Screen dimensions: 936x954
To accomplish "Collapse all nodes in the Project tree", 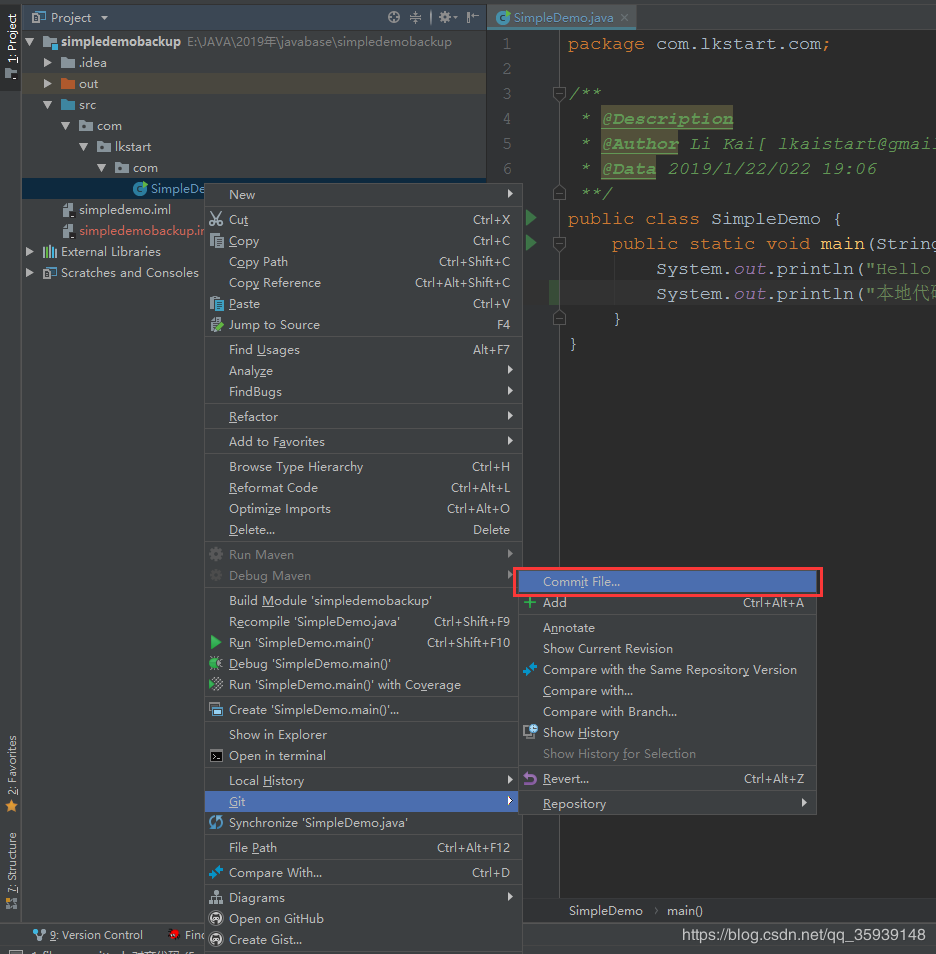I will [x=416, y=17].
